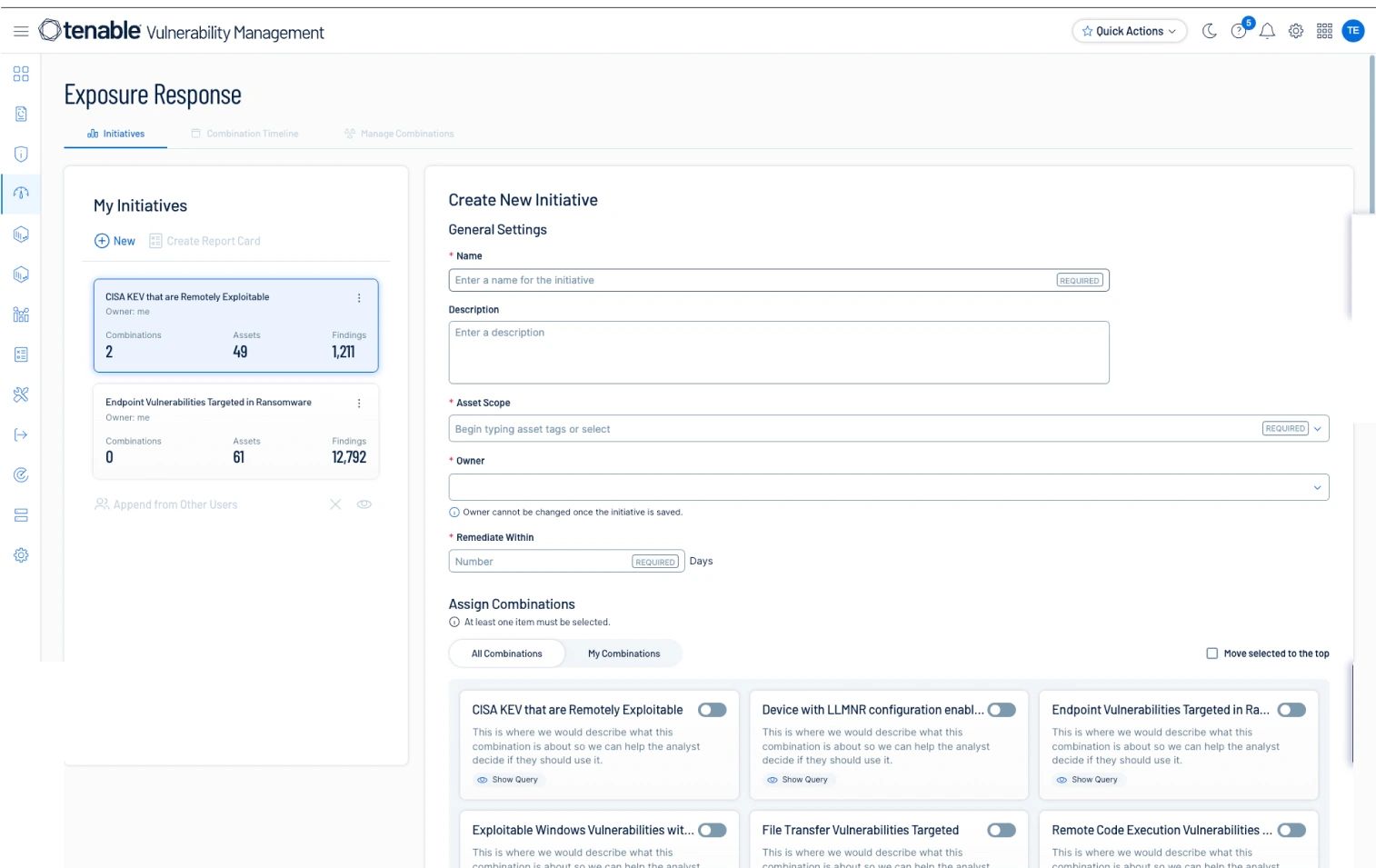The width and height of the screenshot is (1376, 868).
Task: Click the Remediate Within number field
Action: pyautogui.click(x=536, y=561)
